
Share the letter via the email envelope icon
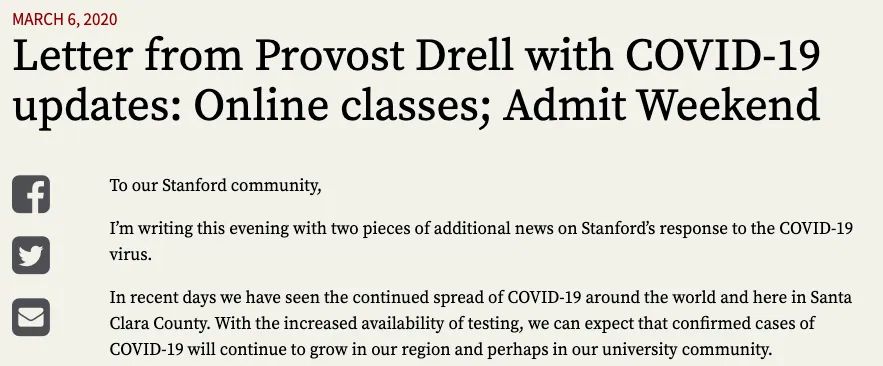(31, 317)
